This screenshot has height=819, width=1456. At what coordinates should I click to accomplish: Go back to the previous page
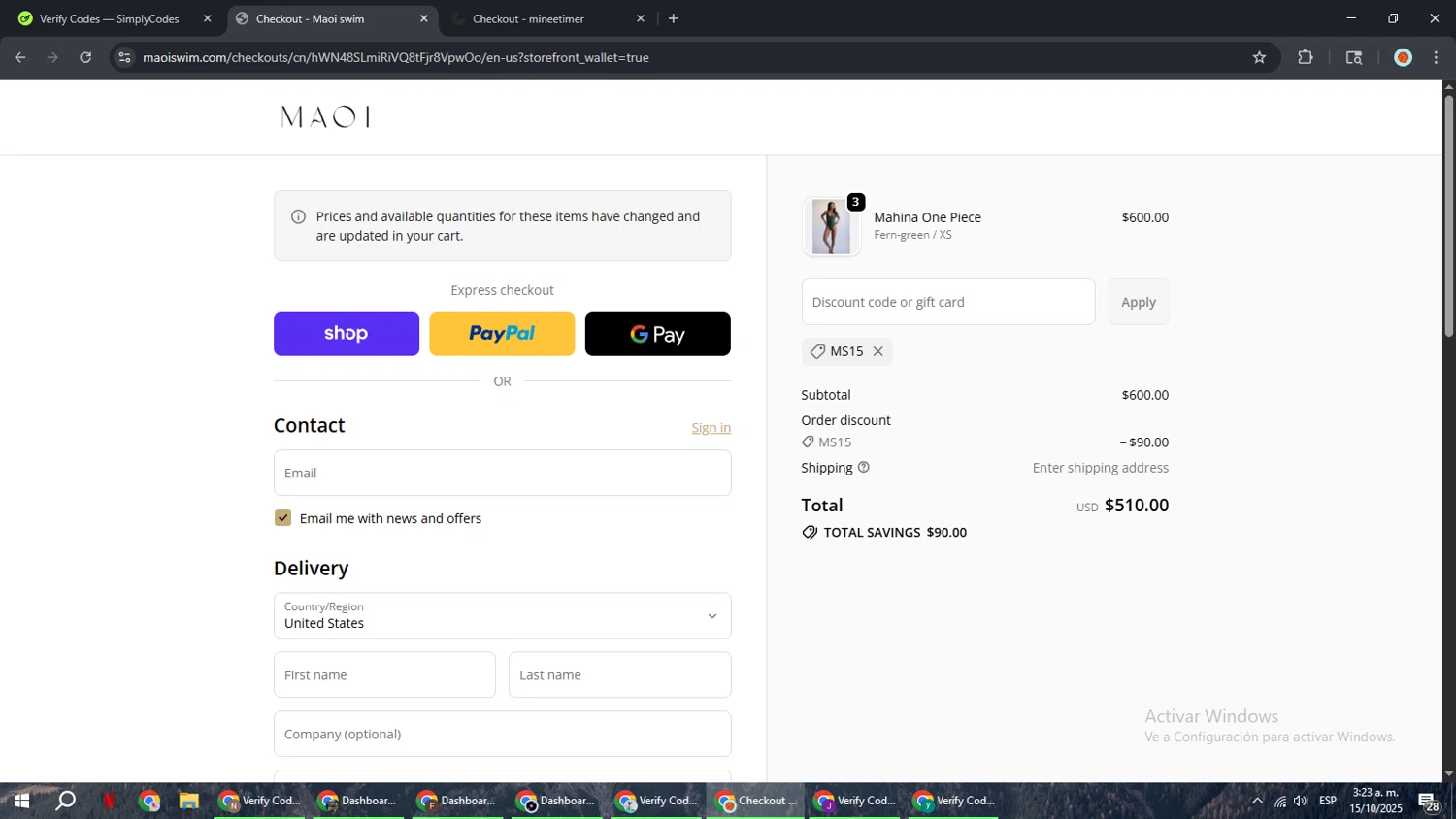click(20, 57)
